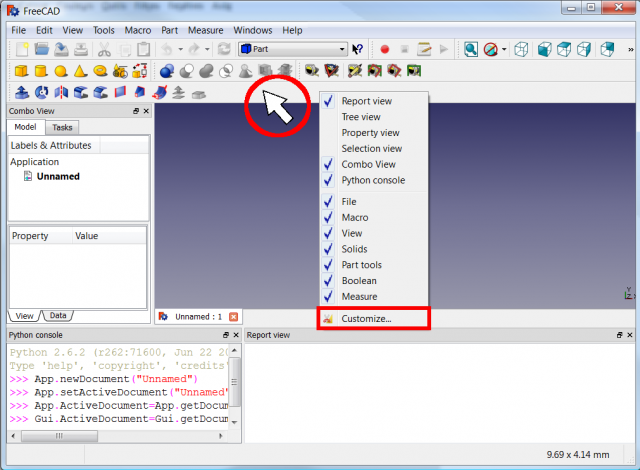Image resolution: width=640 pixels, height=470 pixels.
Task: Uncheck Python console in context menu
Action: tap(373, 180)
